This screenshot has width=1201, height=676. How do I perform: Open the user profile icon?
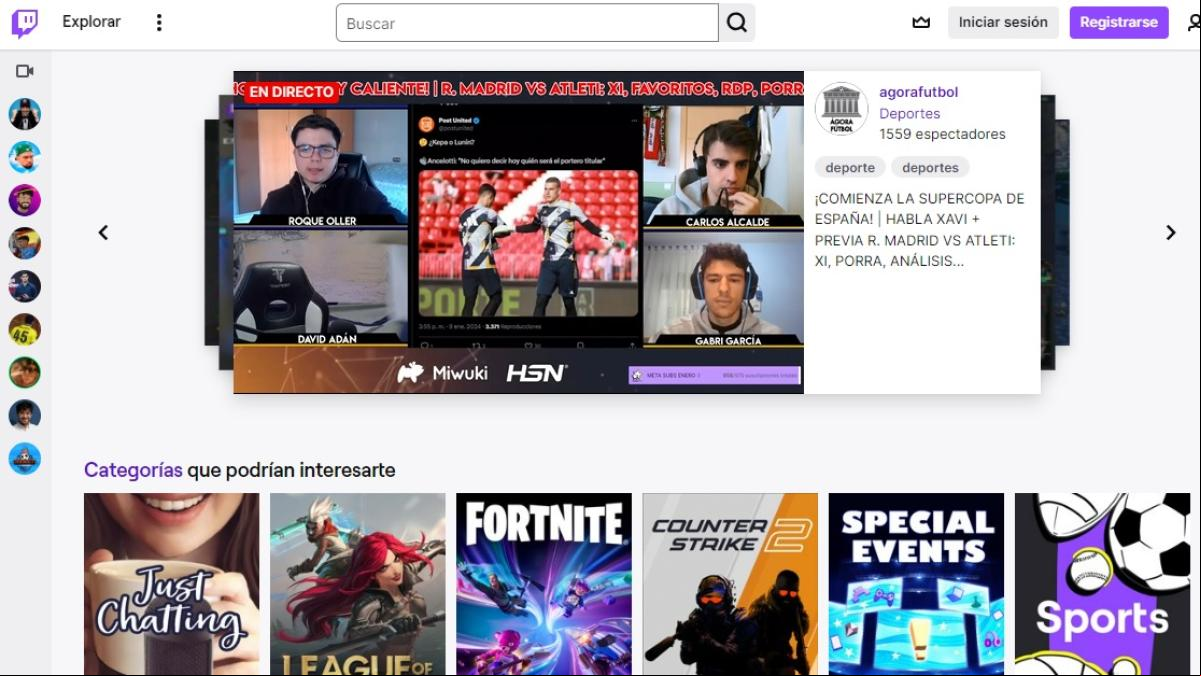[x=1193, y=22]
